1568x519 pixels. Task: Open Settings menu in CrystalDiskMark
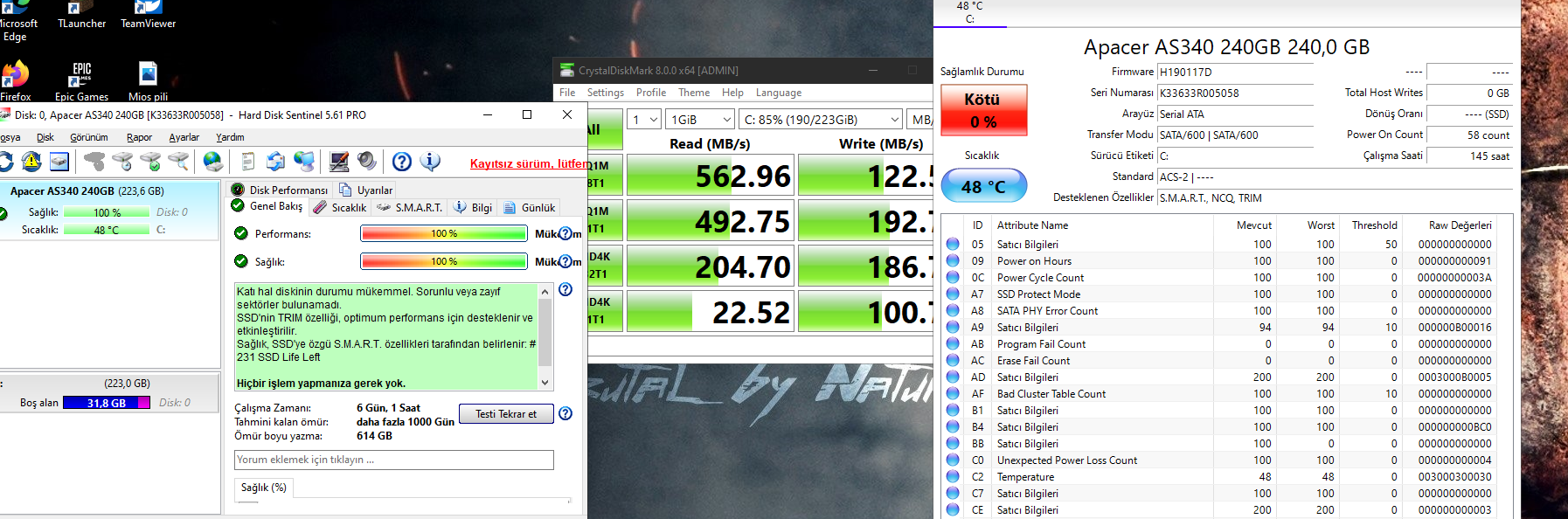click(606, 93)
